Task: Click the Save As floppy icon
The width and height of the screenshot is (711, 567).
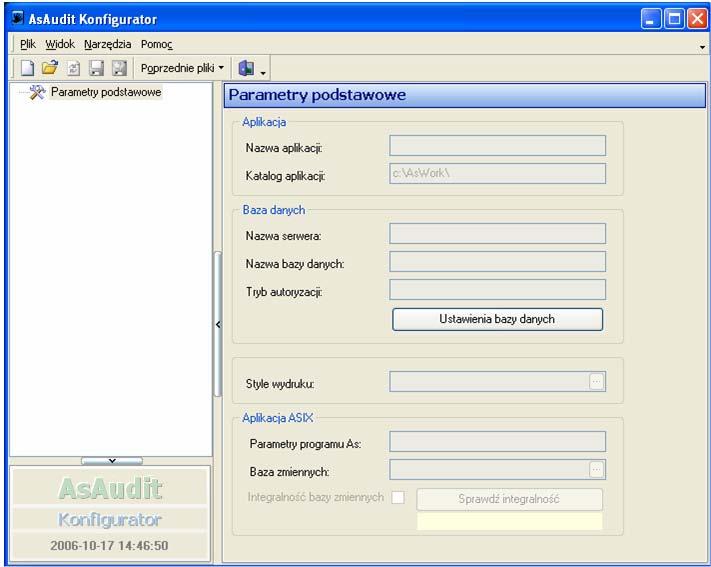Action: (x=119, y=68)
